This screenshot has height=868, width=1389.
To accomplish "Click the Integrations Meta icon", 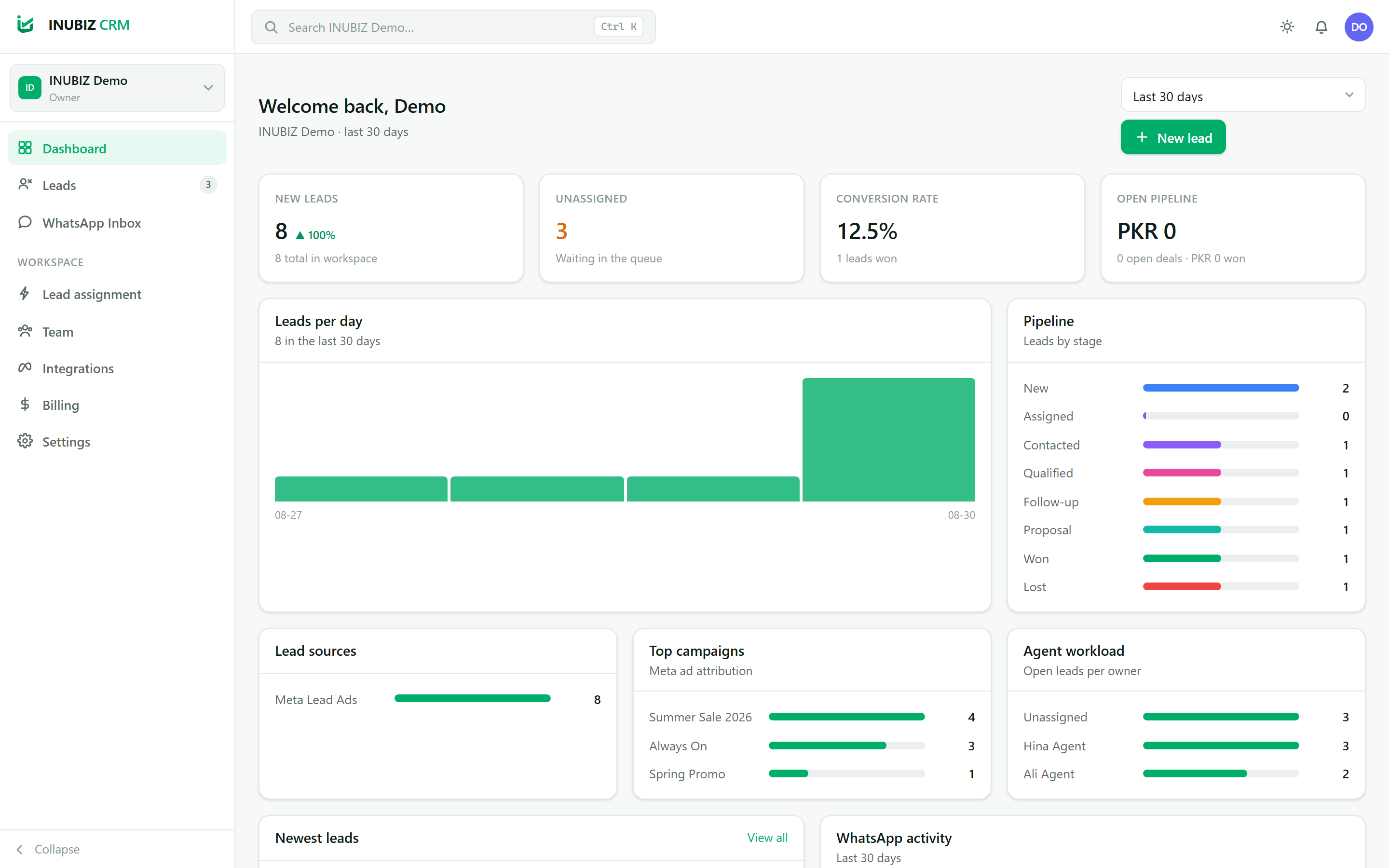I will point(25,367).
